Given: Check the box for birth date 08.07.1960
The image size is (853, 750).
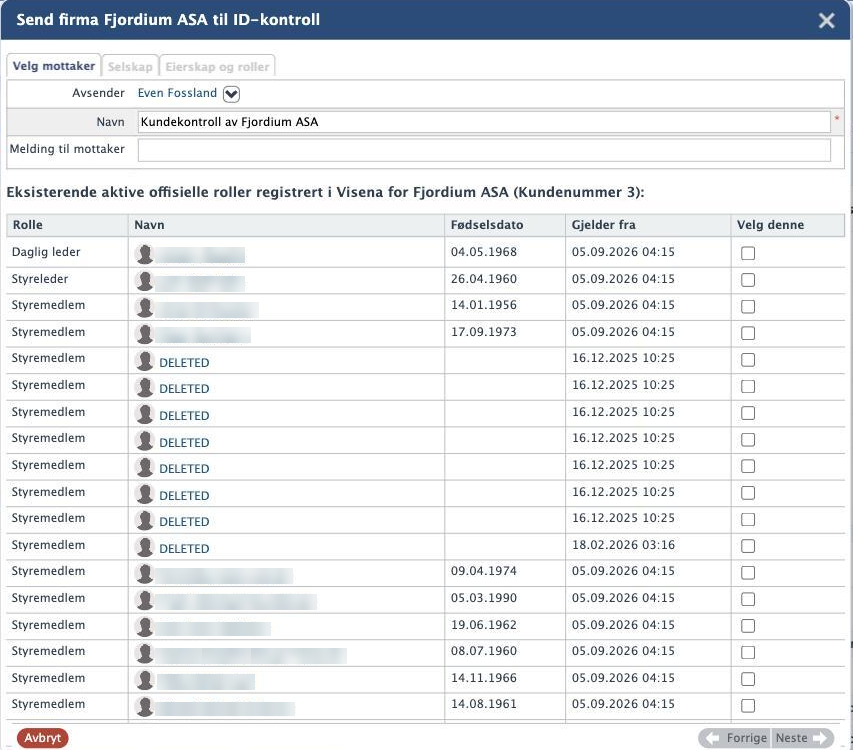Looking at the screenshot, I should [x=748, y=653].
